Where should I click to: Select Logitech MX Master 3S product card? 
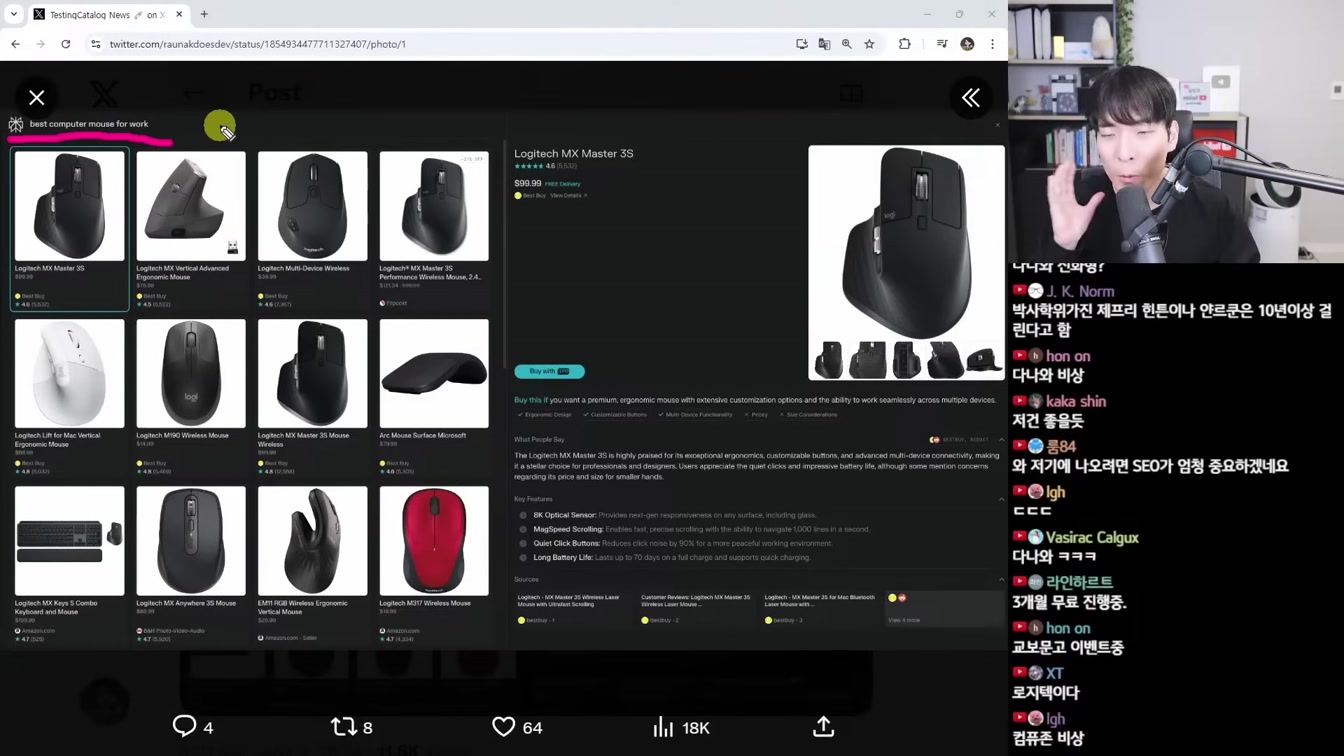pos(69,230)
